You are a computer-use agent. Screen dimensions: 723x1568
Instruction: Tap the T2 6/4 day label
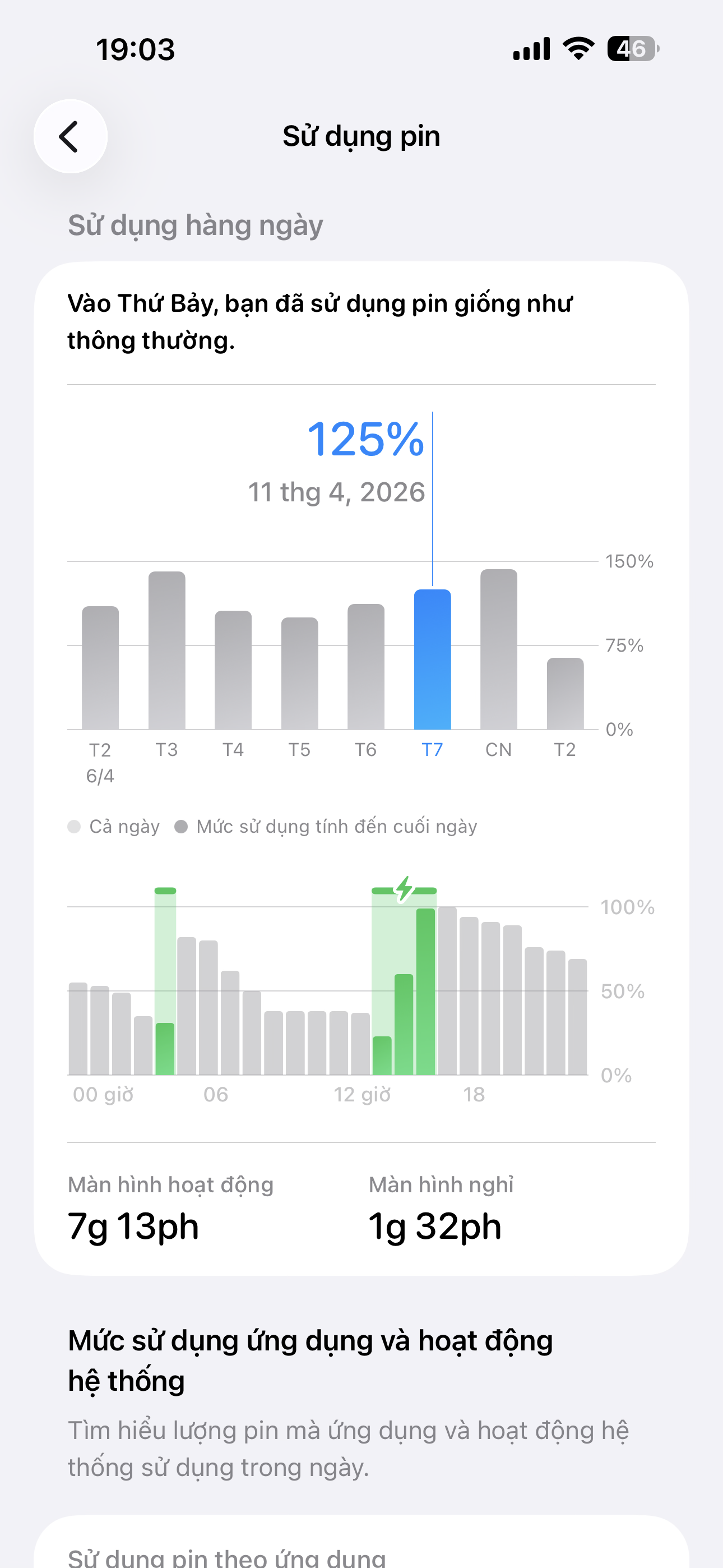click(100, 762)
